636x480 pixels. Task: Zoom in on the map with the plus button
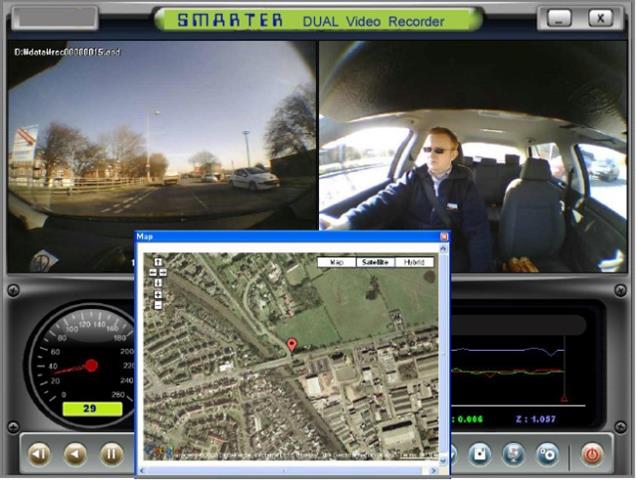click(x=158, y=295)
